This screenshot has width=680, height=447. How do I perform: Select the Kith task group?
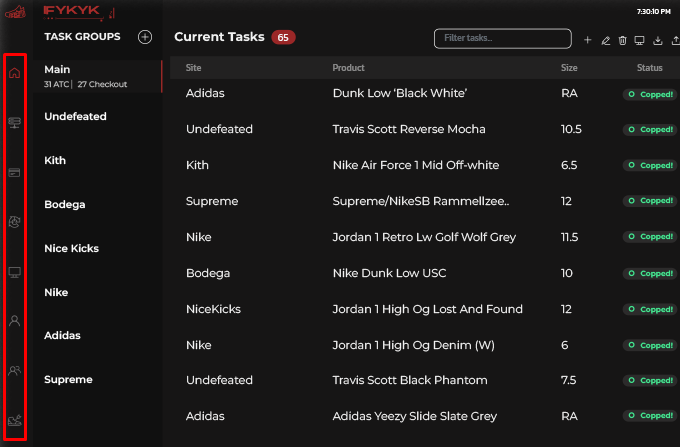pyautogui.click(x=55, y=160)
